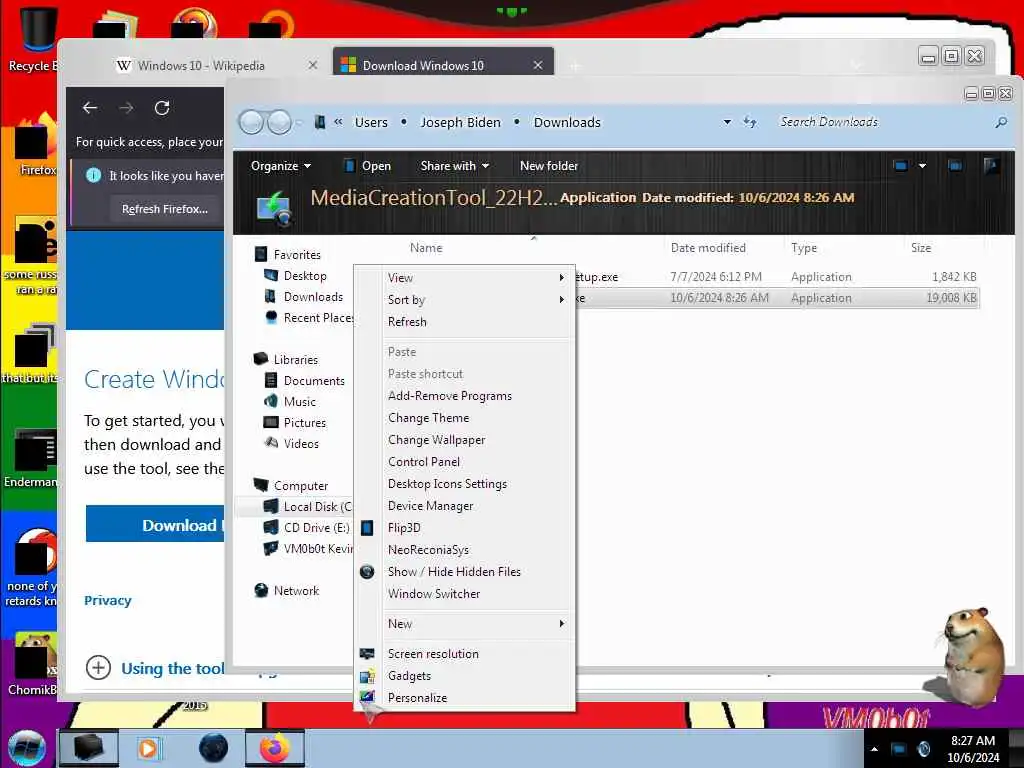The width and height of the screenshot is (1024, 768).
Task: Sort by Date modified column header
Action: coord(708,248)
